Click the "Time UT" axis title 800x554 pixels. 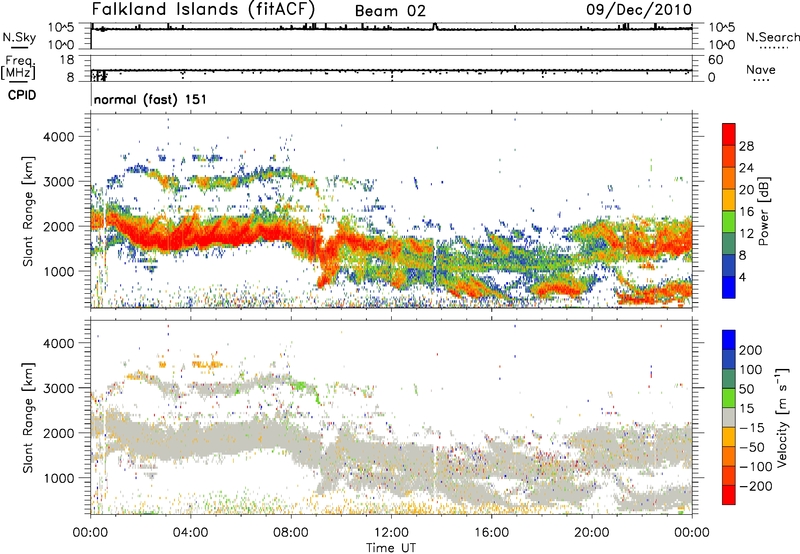point(391,548)
